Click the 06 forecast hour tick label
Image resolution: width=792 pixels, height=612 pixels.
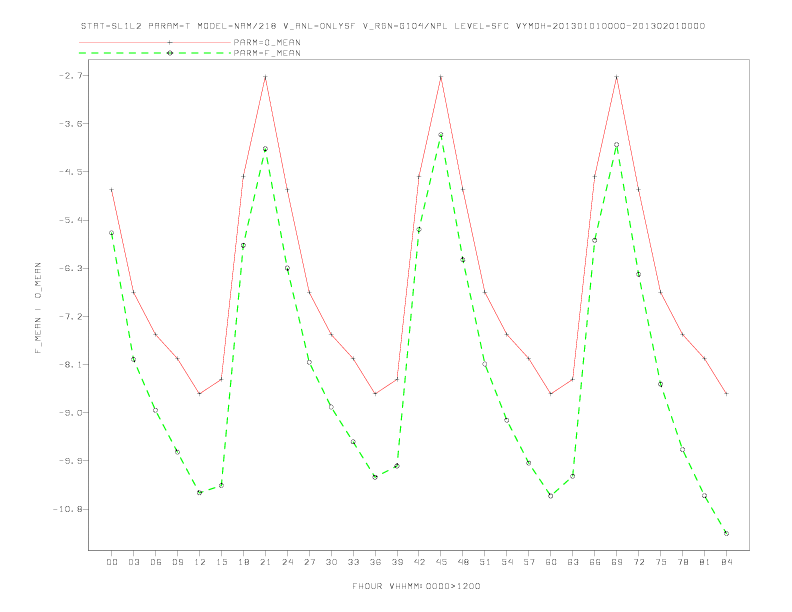point(156,562)
